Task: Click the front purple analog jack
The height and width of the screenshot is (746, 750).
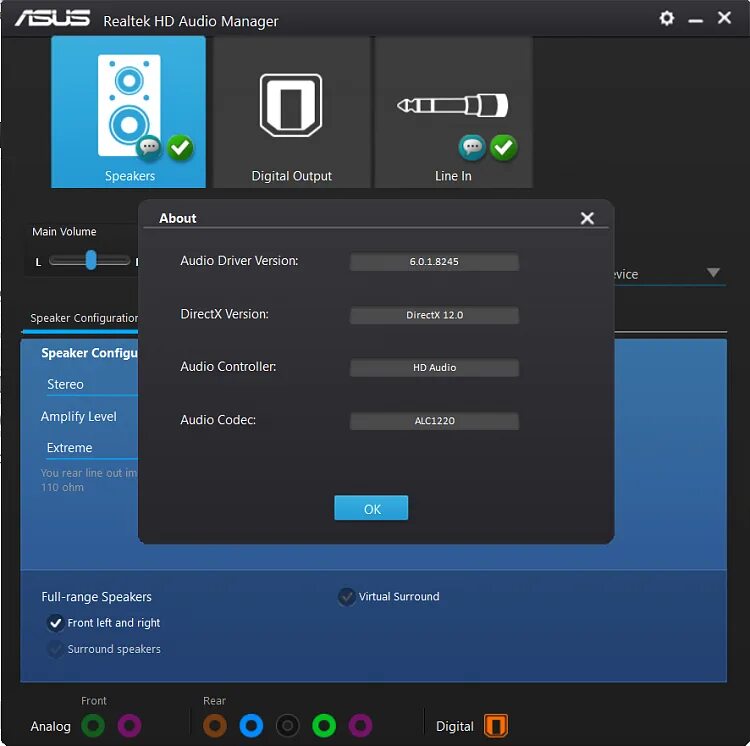Action: click(130, 725)
